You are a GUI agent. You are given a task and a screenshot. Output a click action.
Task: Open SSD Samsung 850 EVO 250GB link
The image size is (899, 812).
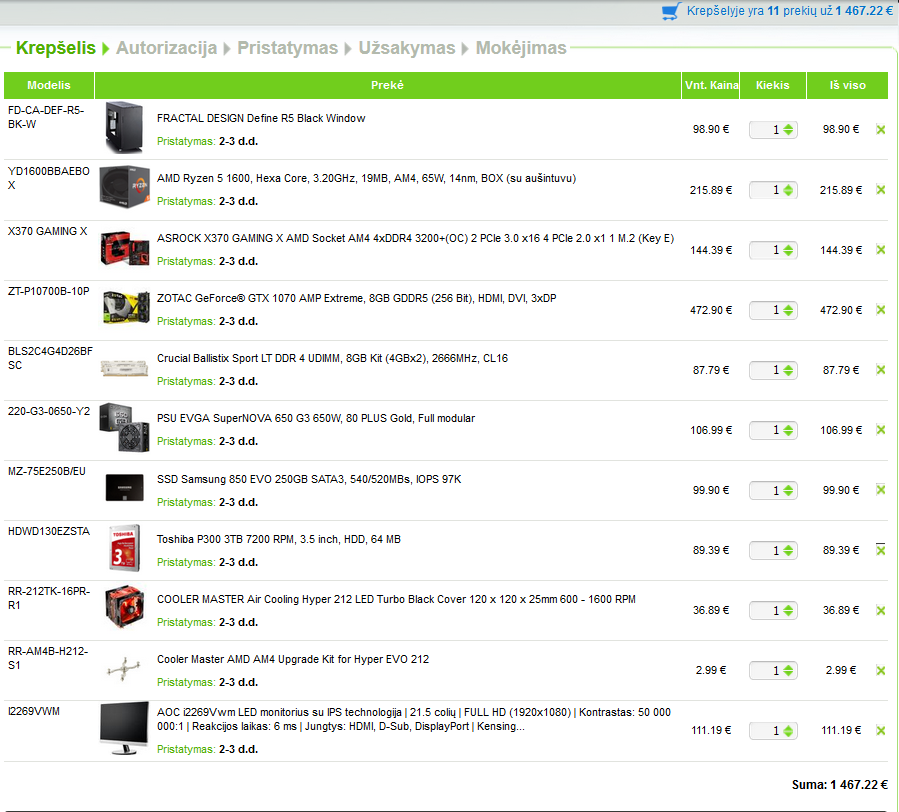308,479
